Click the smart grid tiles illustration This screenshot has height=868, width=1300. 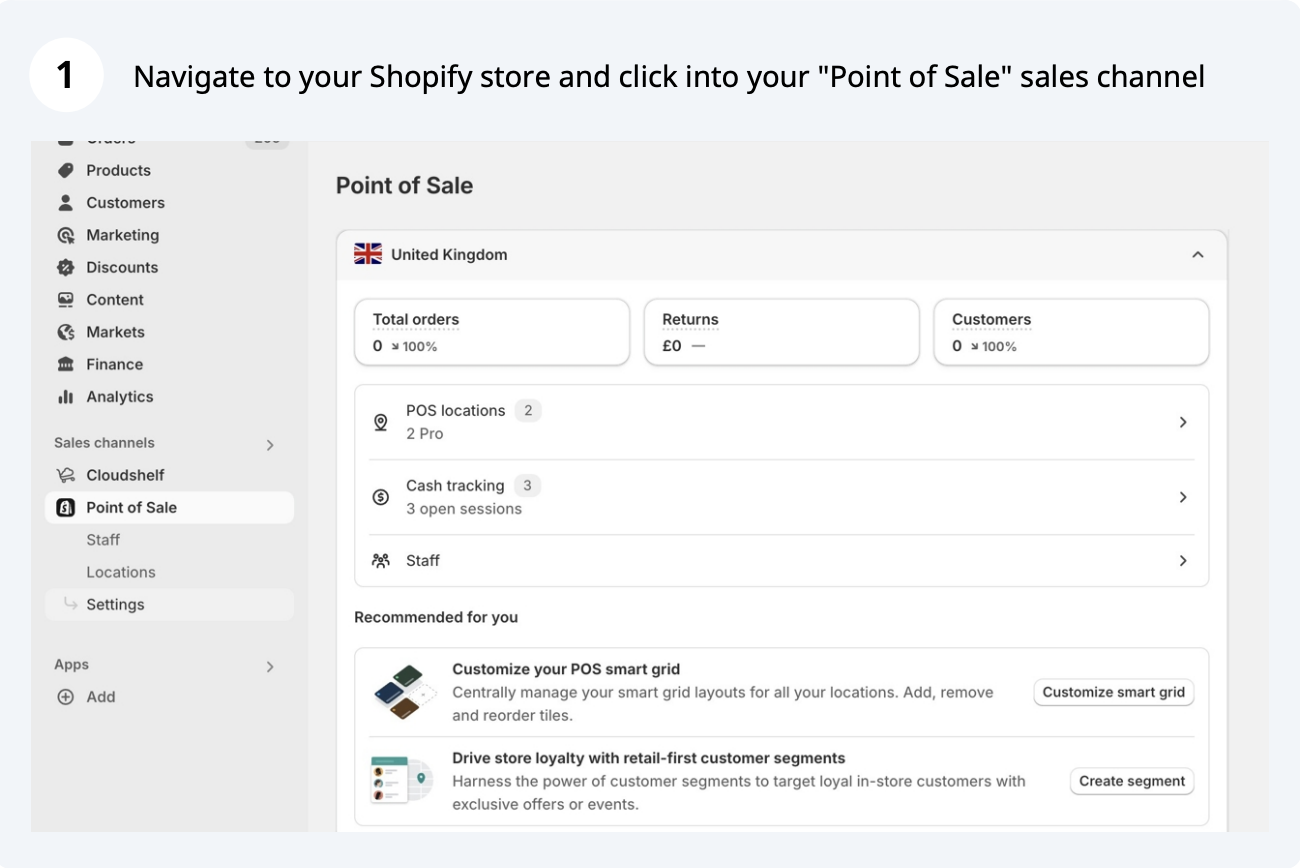point(404,692)
